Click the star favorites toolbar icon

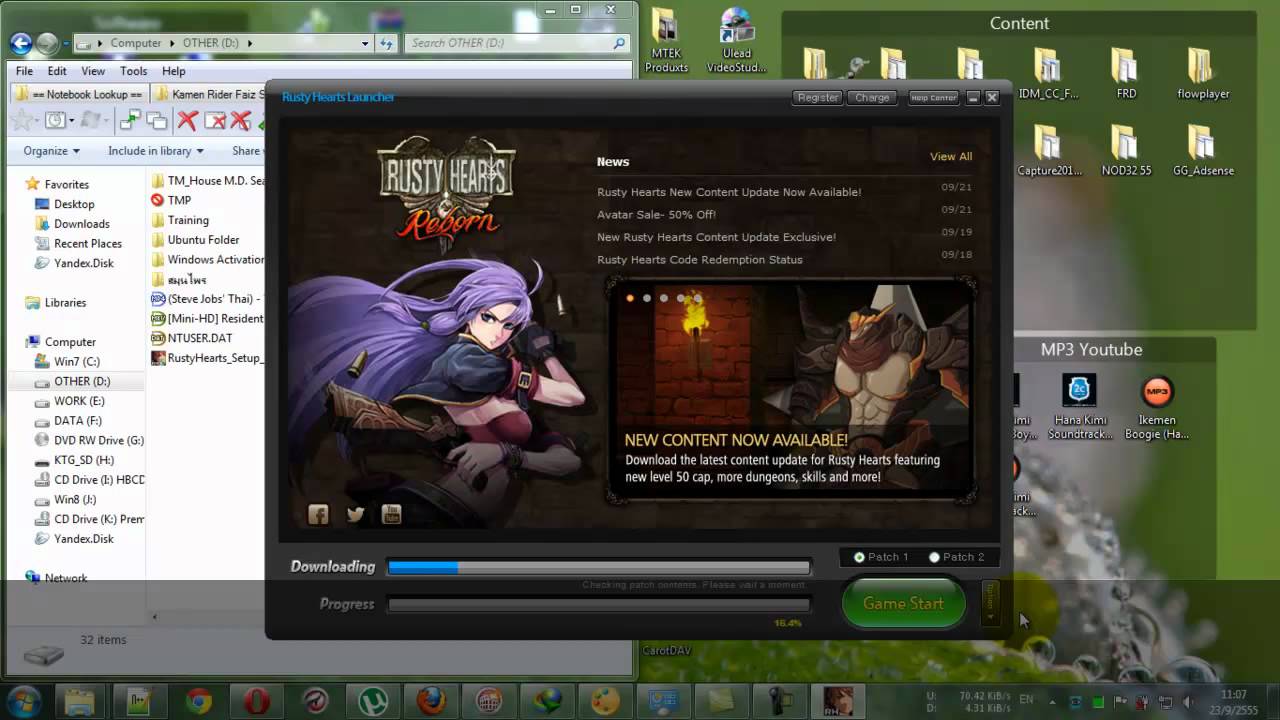pyautogui.click(x=22, y=120)
